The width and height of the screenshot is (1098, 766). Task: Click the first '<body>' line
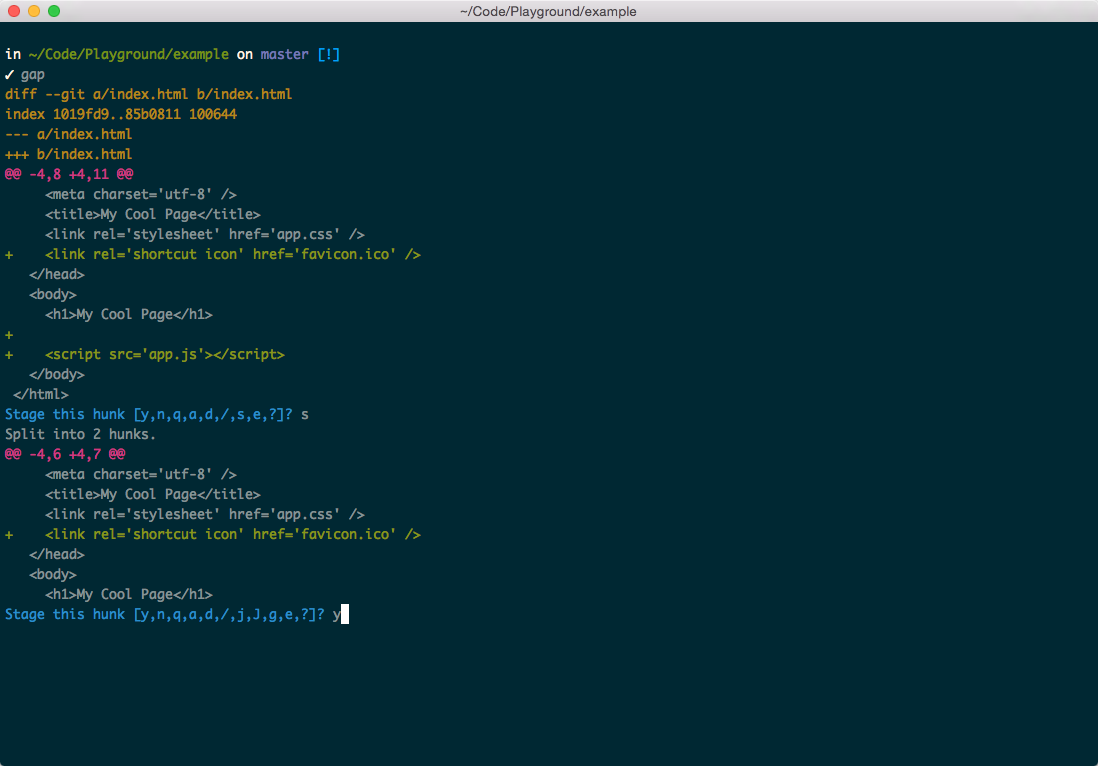click(53, 295)
